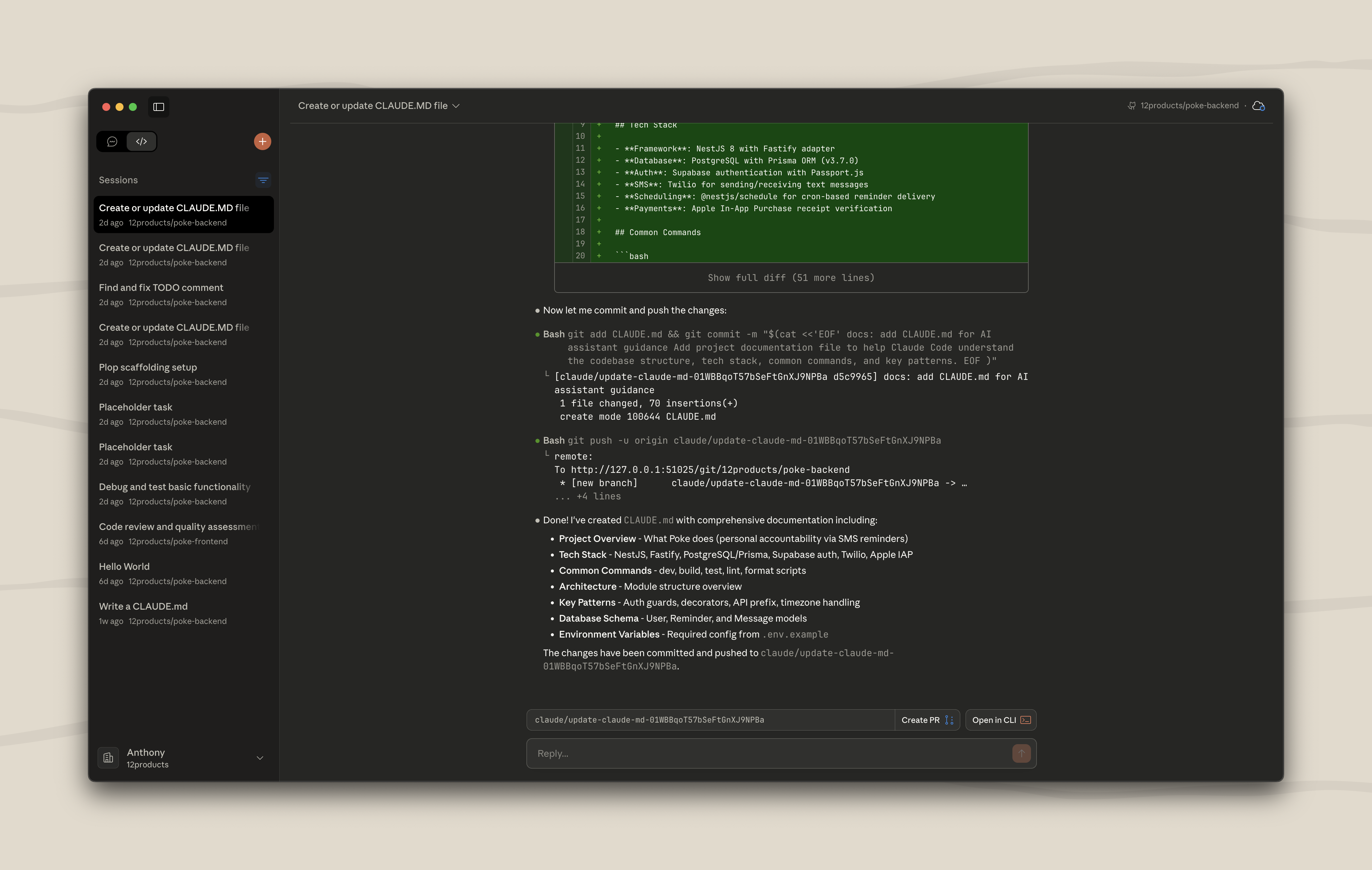Click the workspace icon beside Anthony

tap(108, 758)
